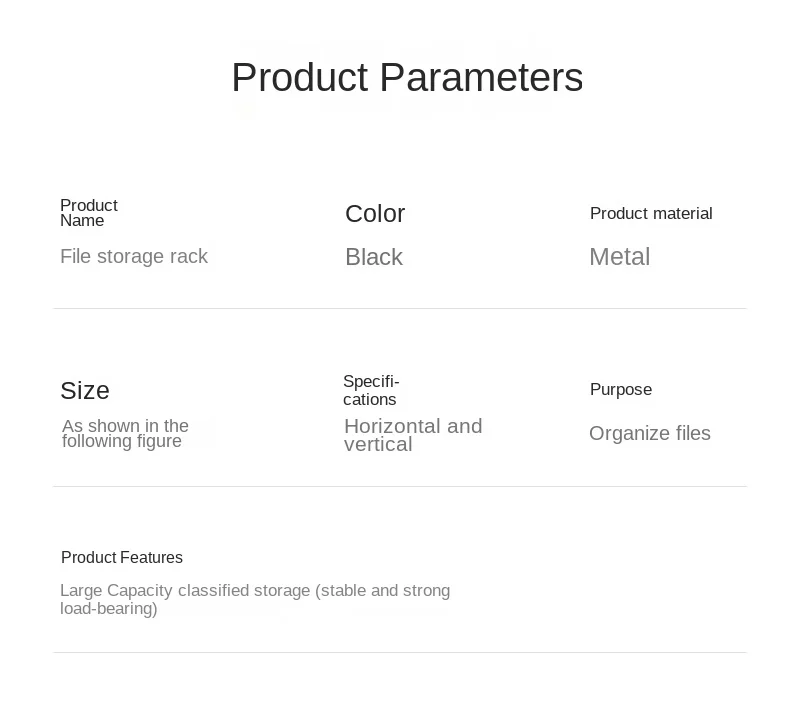Click divider line below Product Name row
Screen dimensions: 790x701
point(399,308)
